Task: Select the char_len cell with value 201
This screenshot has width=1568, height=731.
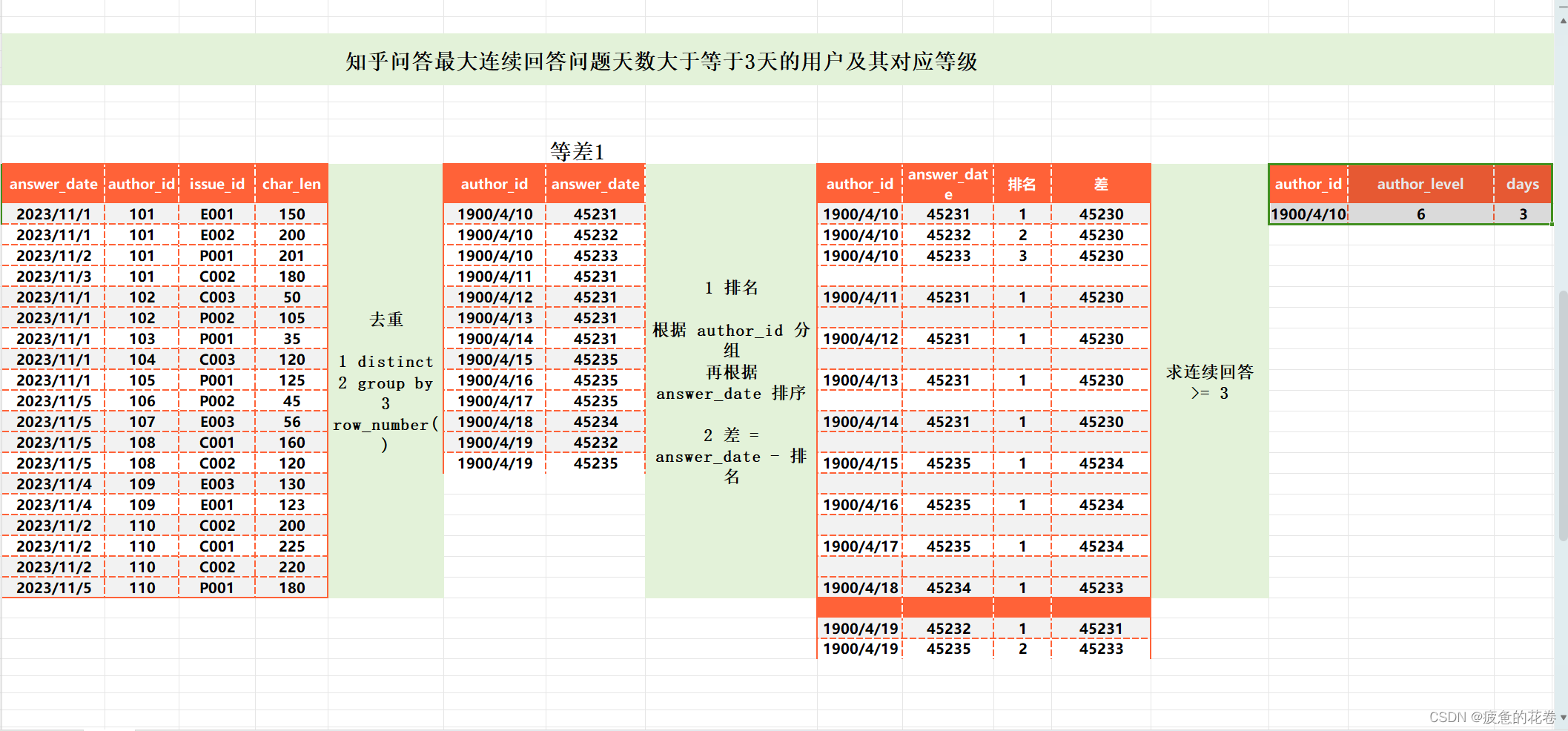Action: [x=291, y=256]
